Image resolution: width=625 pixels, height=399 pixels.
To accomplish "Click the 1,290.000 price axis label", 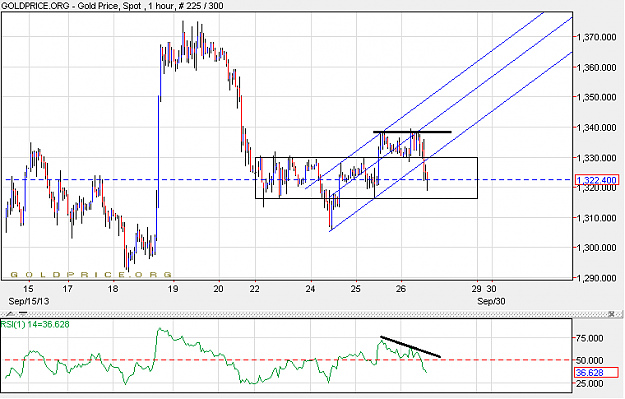I will (597, 278).
